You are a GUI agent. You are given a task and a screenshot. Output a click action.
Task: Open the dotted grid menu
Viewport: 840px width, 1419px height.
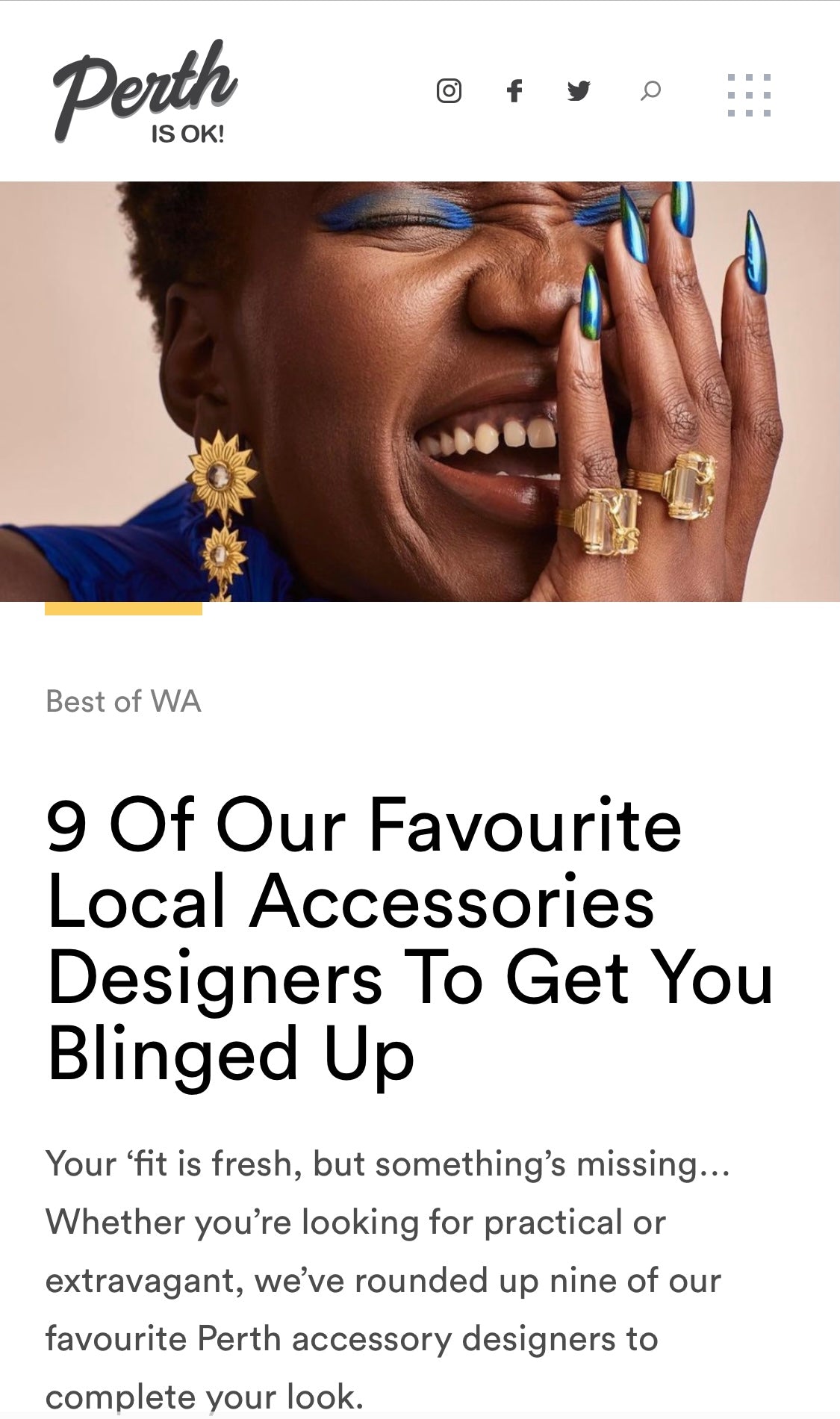[749, 95]
